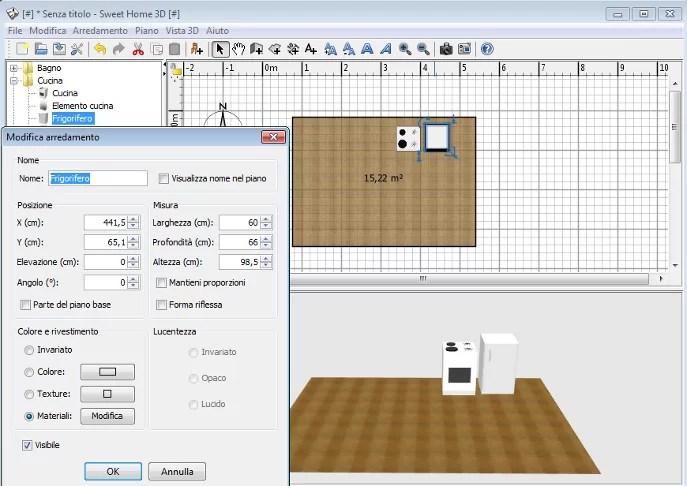
Task: Click the red scissors Cut icon
Action: click(138, 49)
